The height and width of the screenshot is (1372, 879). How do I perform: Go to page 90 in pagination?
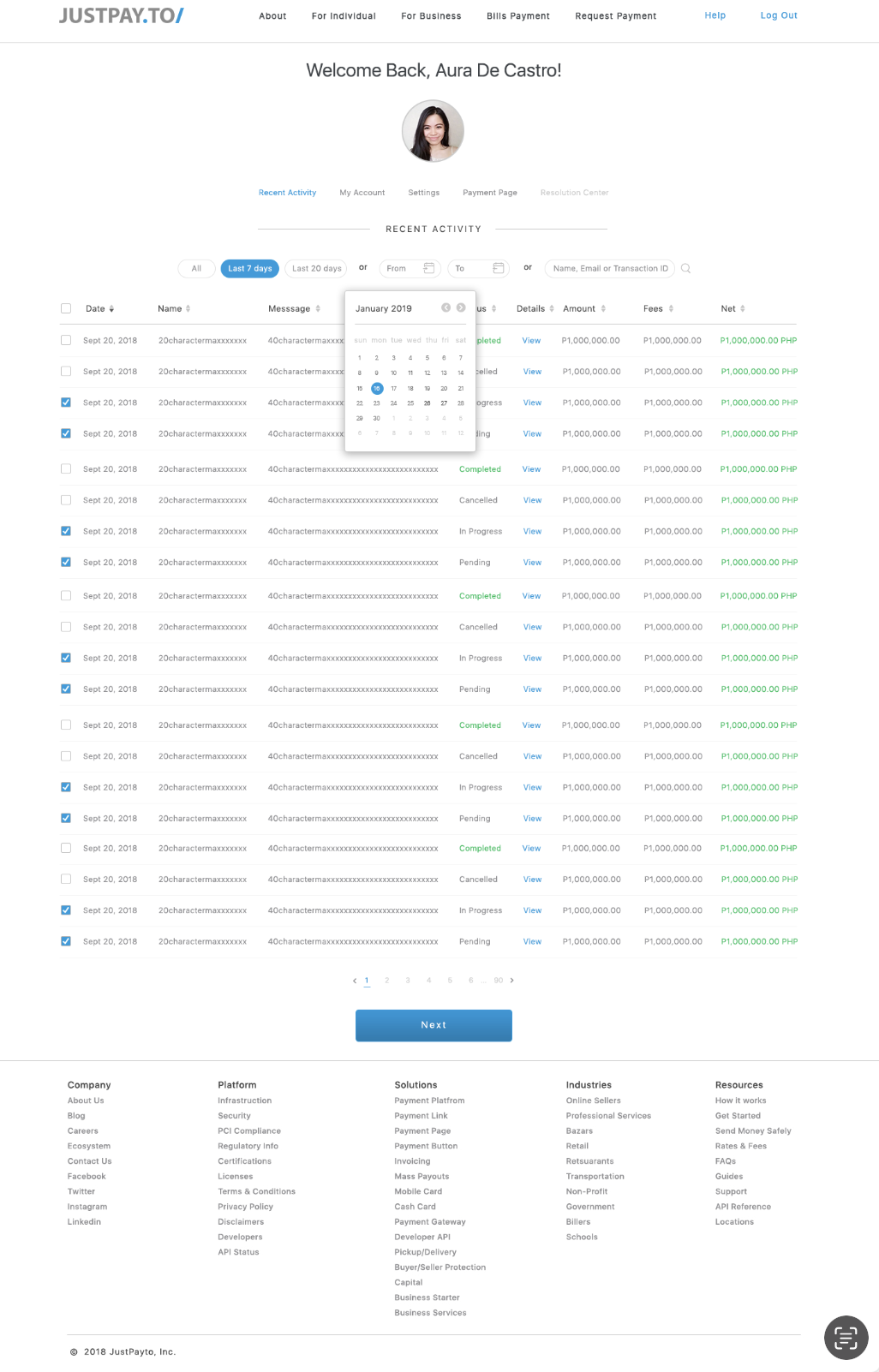coord(499,981)
